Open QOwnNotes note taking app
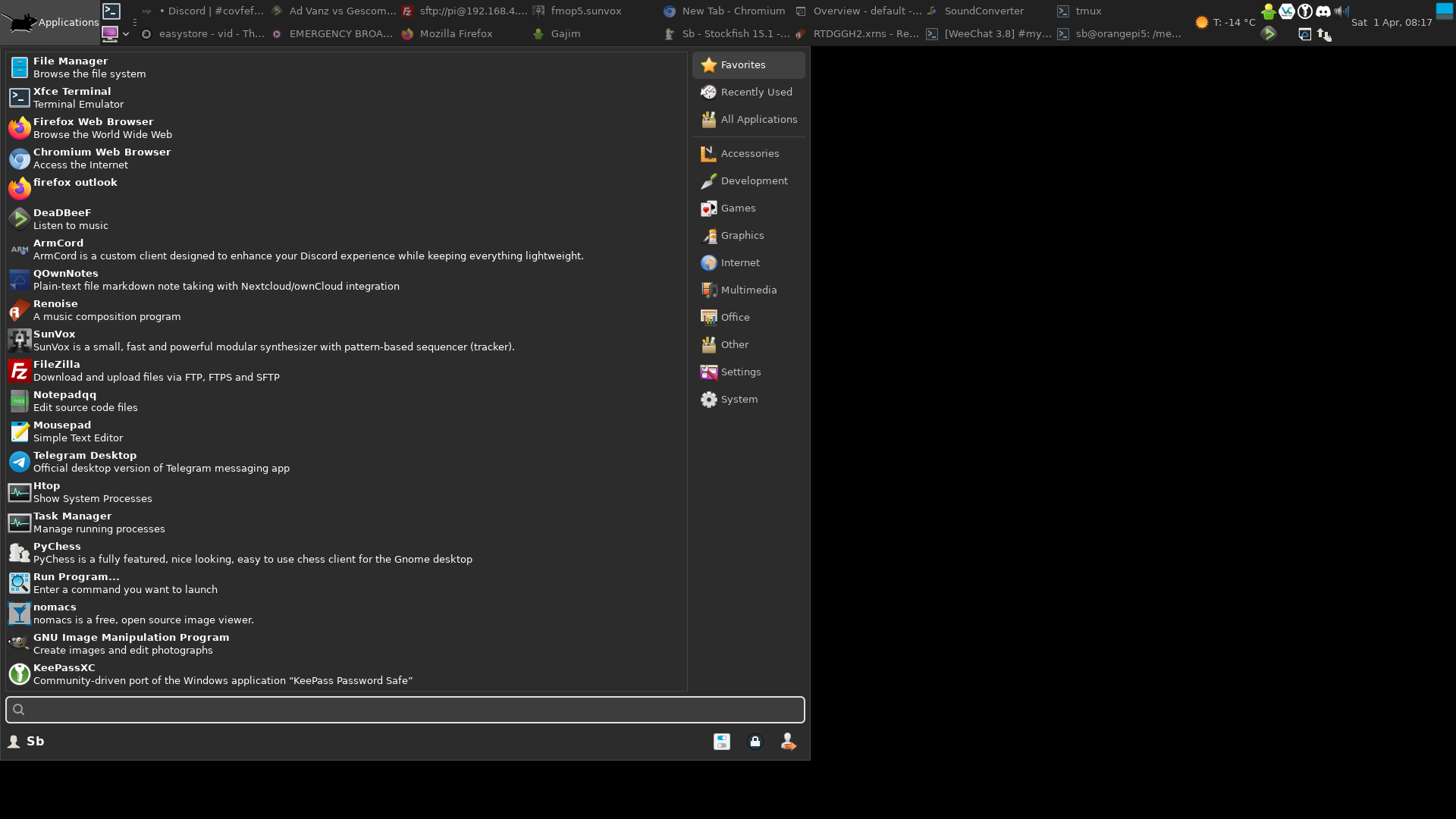Image resolution: width=1456 pixels, height=819 pixels. [x=346, y=280]
